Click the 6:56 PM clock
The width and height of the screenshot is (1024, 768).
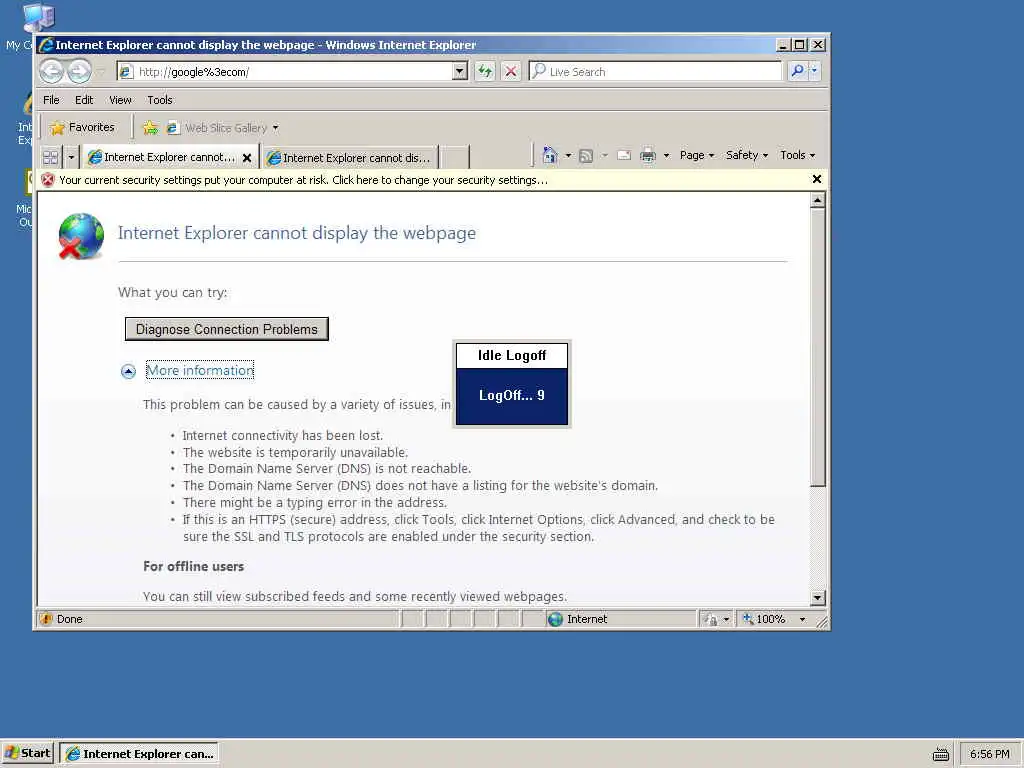pos(989,754)
